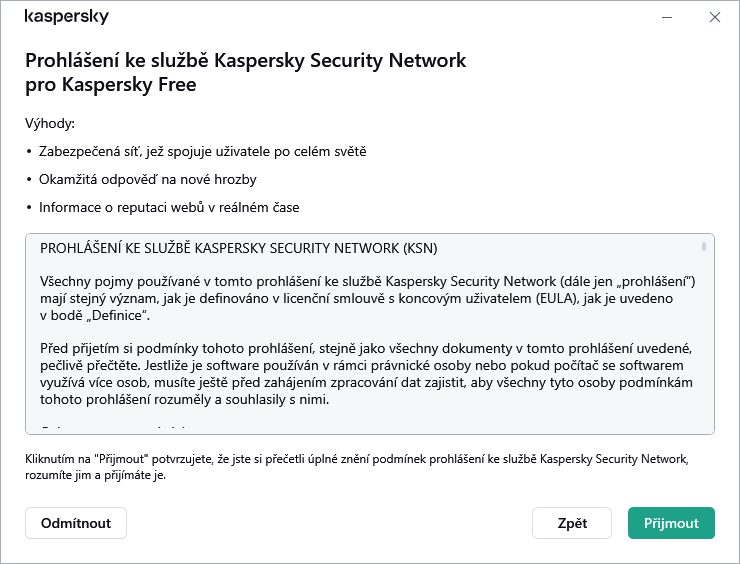Click the scrollbar thumb in the statement box
This screenshot has width=740, height=564.
pyautogui.click(x=704, y=246)
